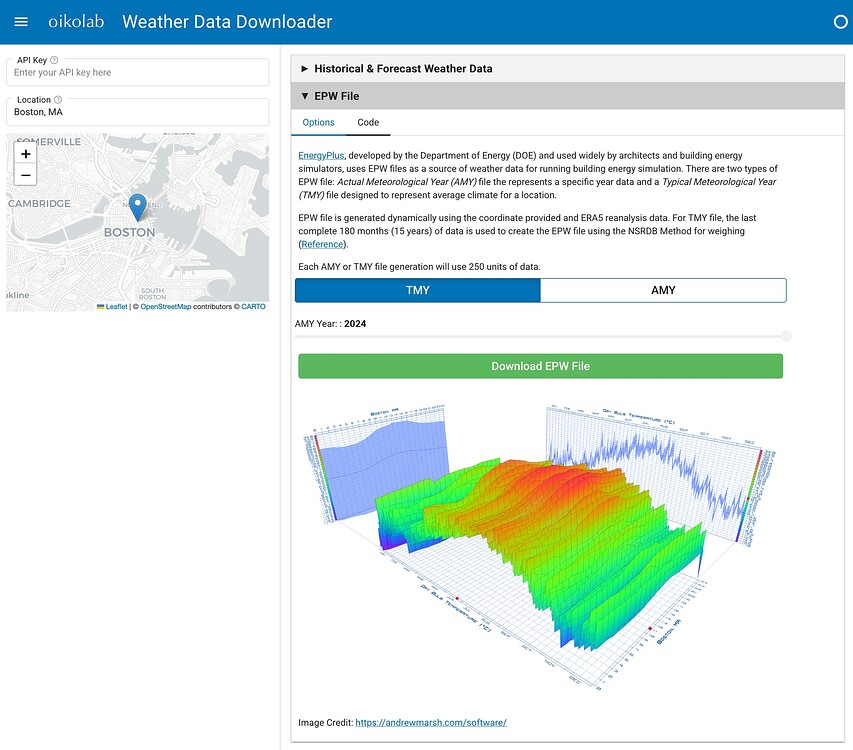The width and height of the screenshot is (853, 750).
Task: Switch to the Options tab
Action: tap(318, 122)
